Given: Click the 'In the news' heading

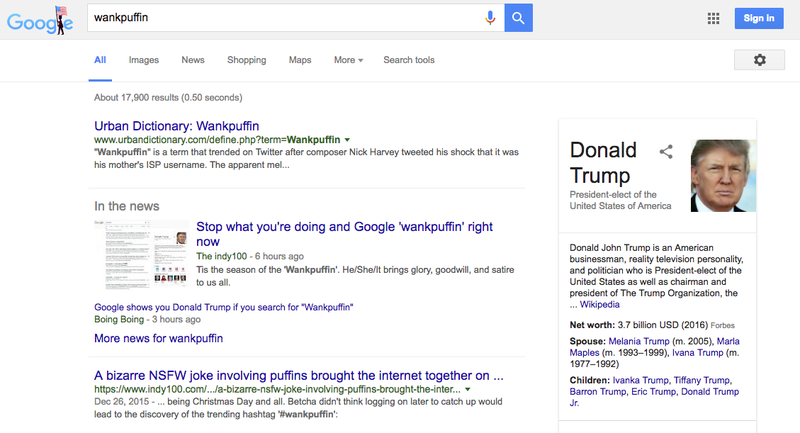Looking at the screenshot, I should click(x=127, y=206).
